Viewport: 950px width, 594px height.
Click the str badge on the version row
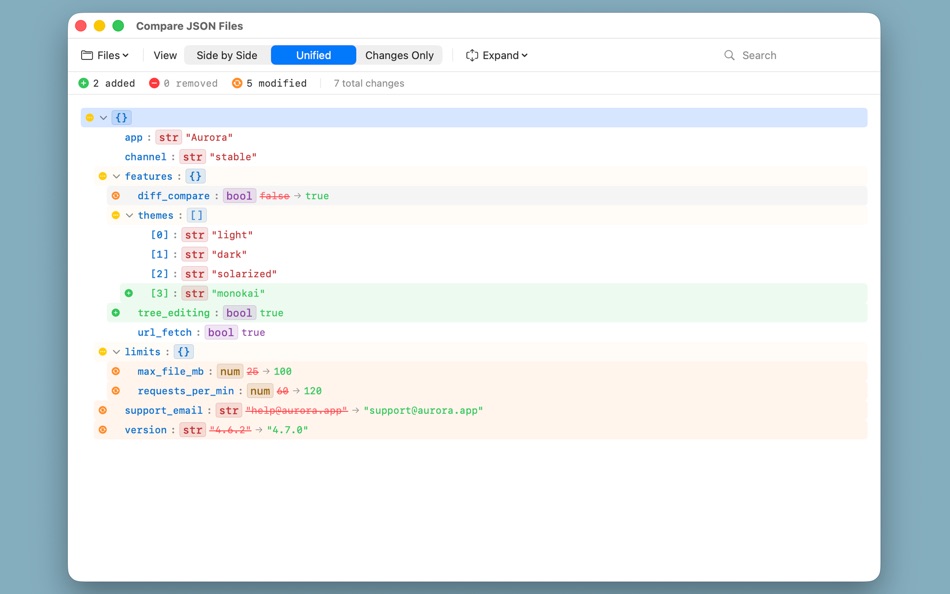[193, 430]
